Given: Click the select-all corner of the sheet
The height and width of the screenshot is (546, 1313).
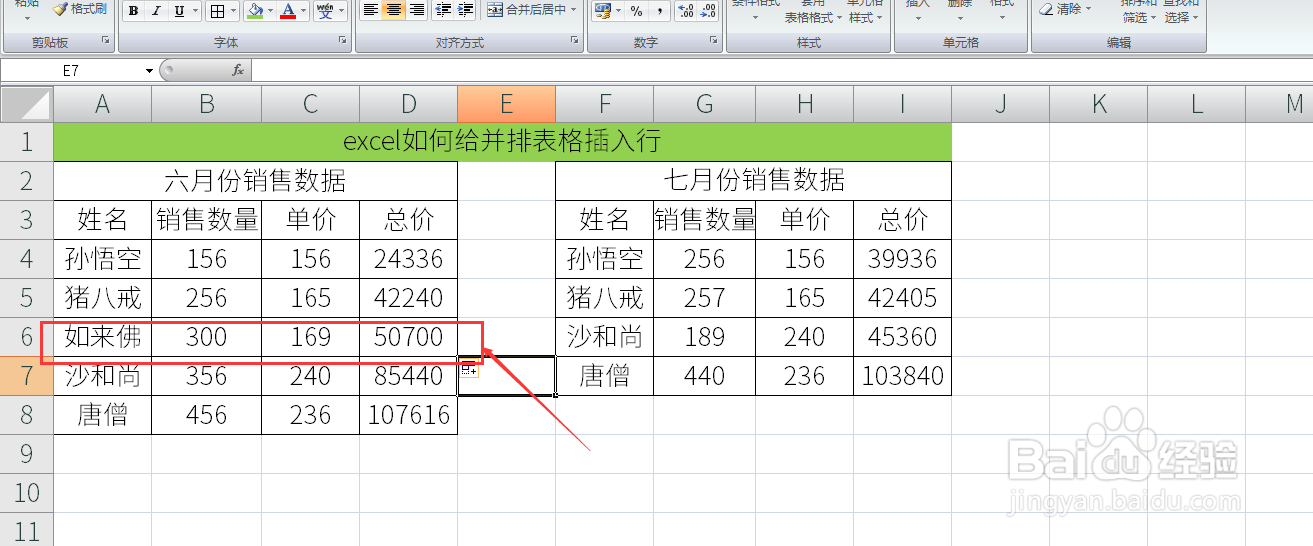Looking at the screenshot, I should tap(26, 103).
